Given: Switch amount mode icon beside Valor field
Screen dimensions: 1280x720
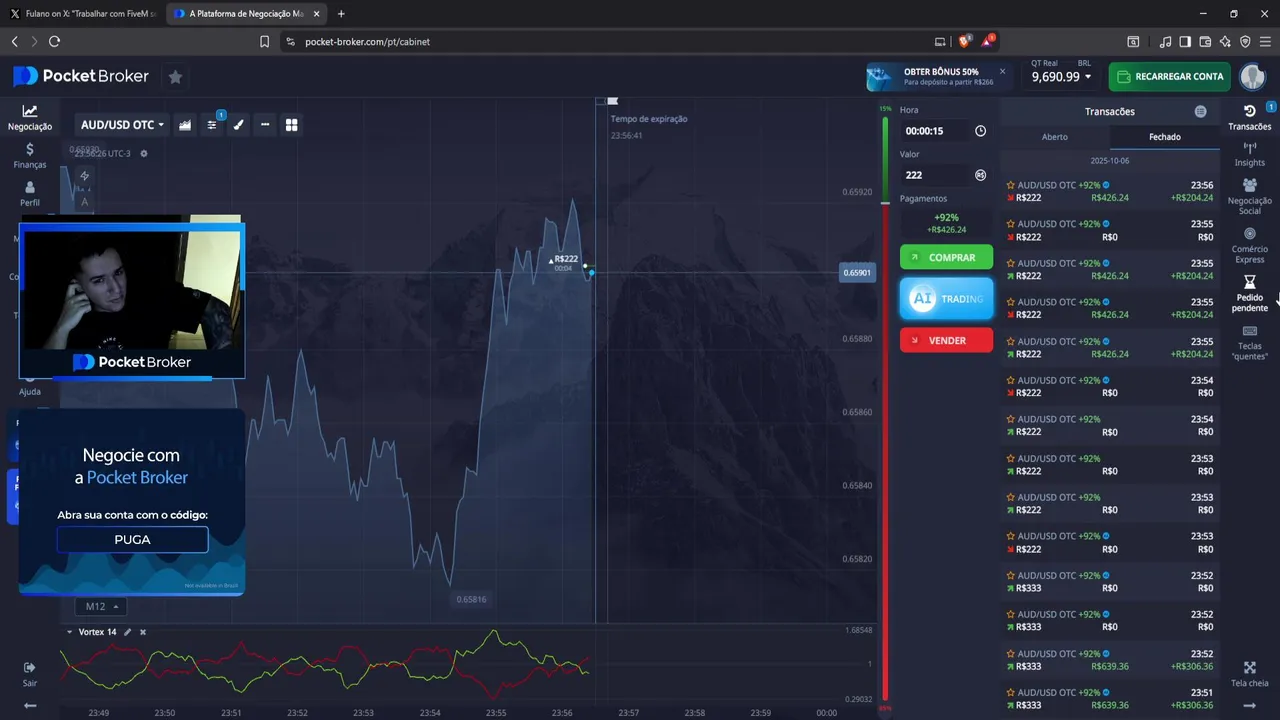Looking at the screenshot, I should click(980, 175).
